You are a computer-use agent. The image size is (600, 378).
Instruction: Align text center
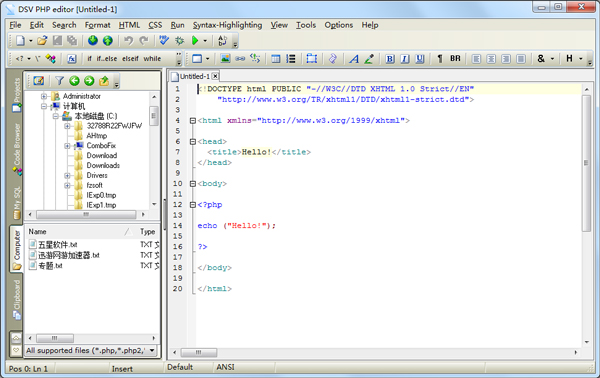click(491, 59)
